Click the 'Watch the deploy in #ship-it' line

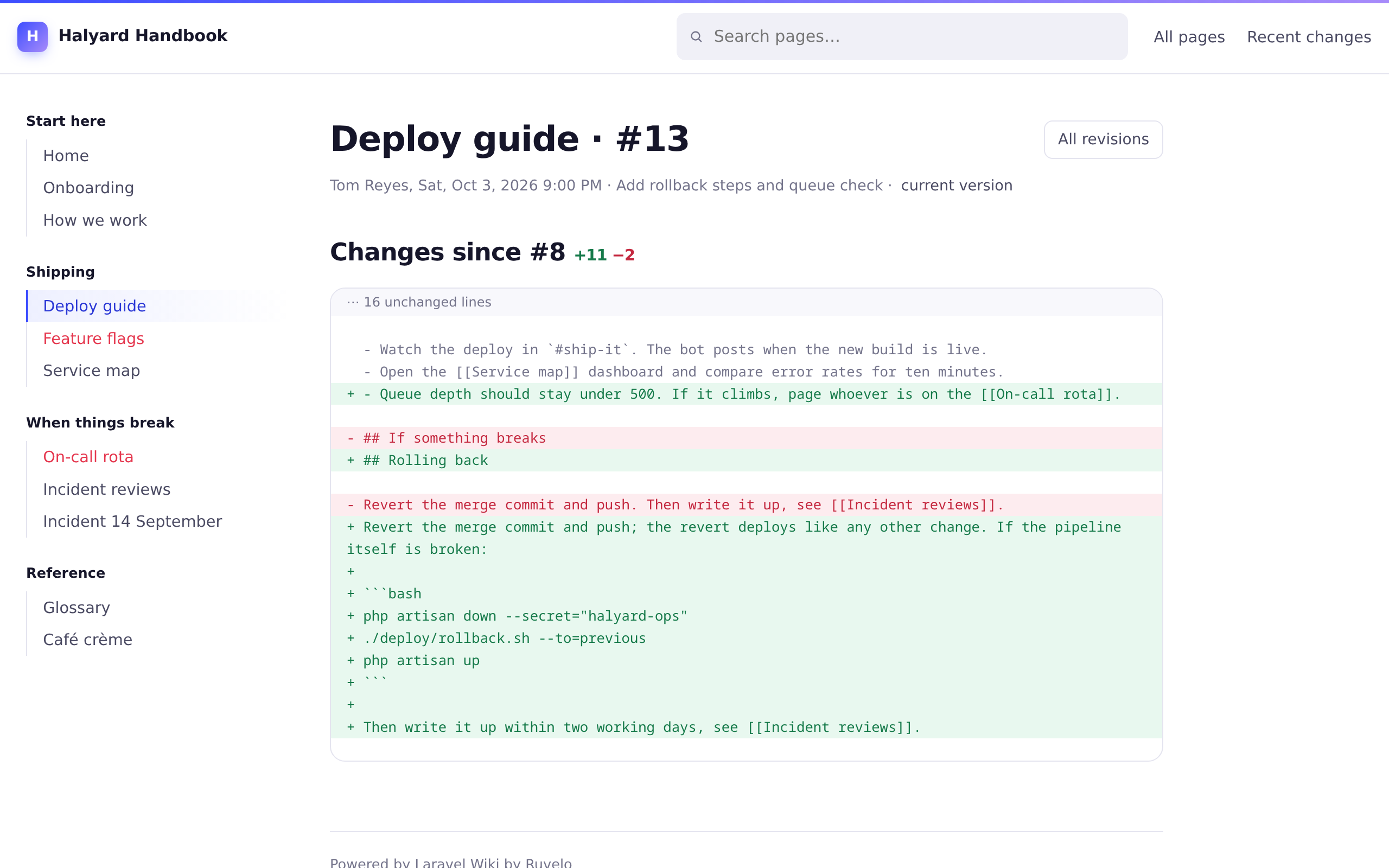(x=746, y=349)
